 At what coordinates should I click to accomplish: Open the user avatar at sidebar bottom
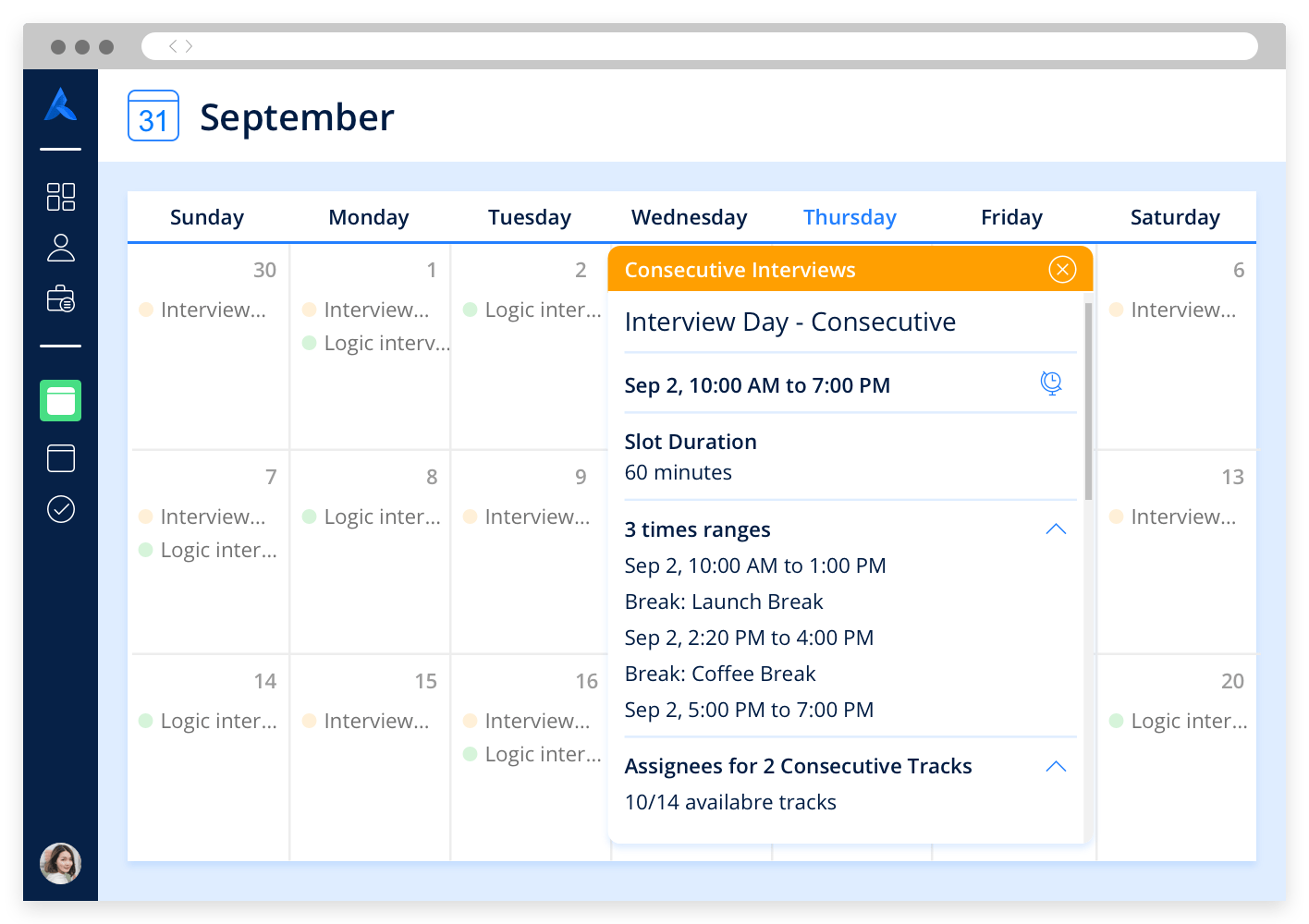click(x=60, y=862)
